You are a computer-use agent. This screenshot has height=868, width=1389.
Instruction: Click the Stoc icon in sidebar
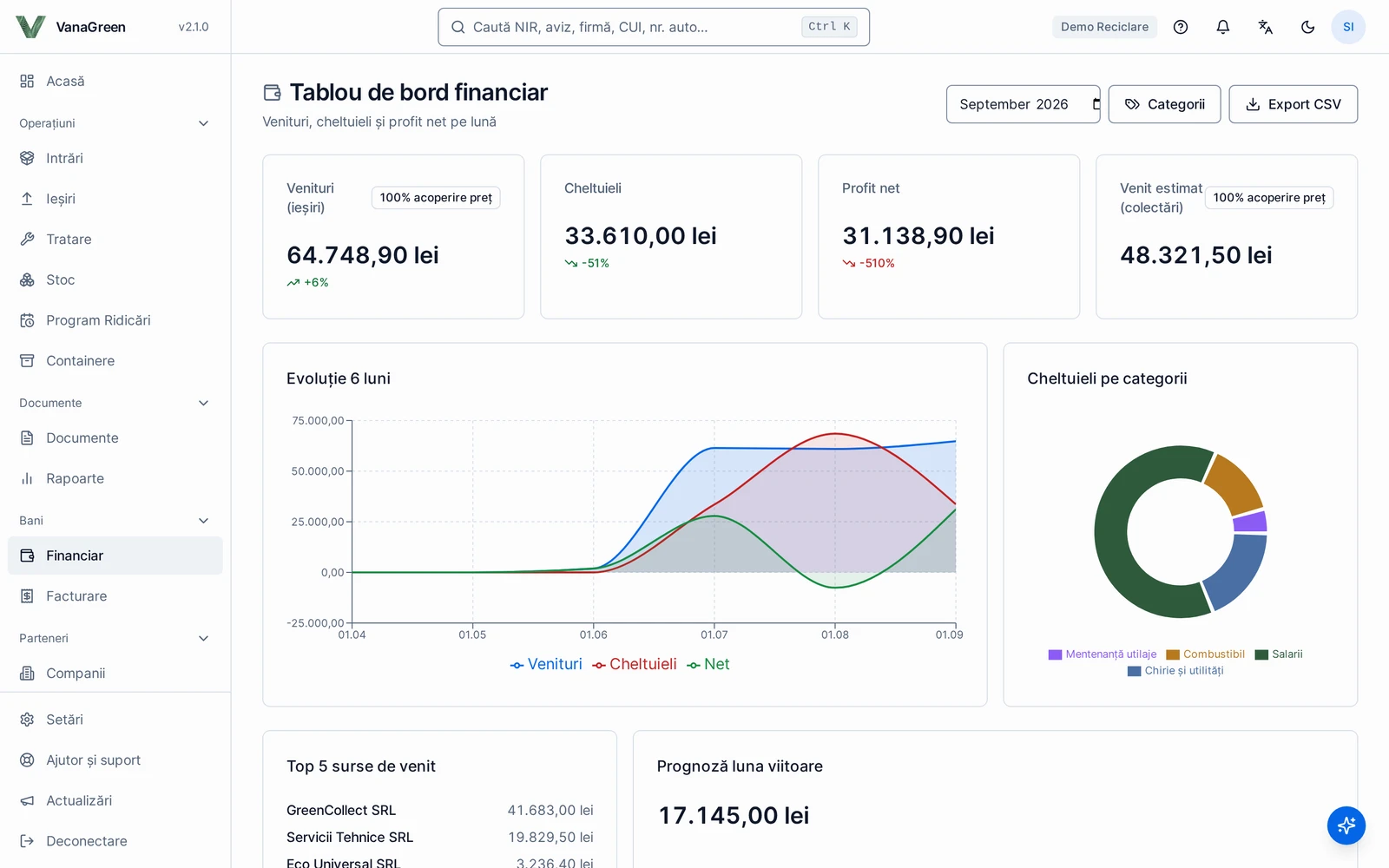click(27, 279)
